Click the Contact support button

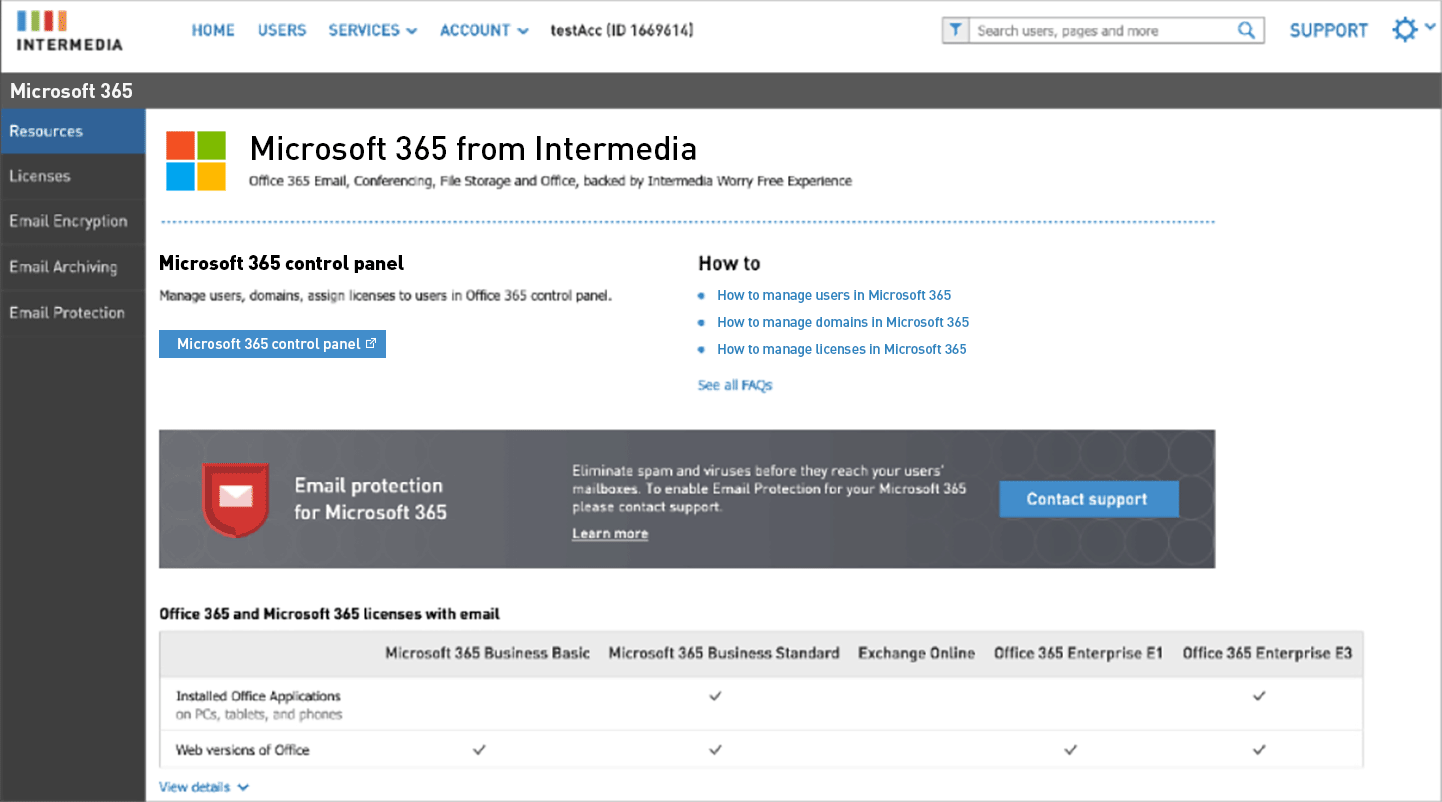pos(1089,499)
